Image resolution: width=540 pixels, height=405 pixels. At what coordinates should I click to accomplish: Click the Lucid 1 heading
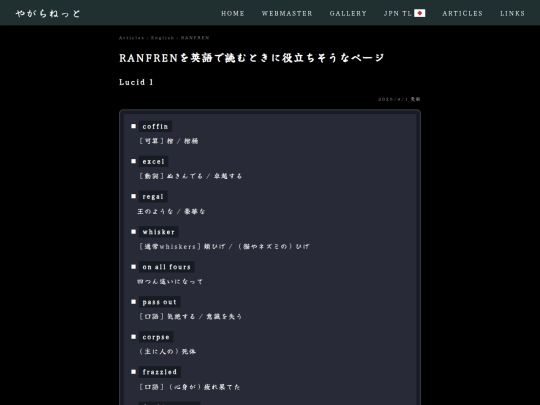(x=136, y=82)
